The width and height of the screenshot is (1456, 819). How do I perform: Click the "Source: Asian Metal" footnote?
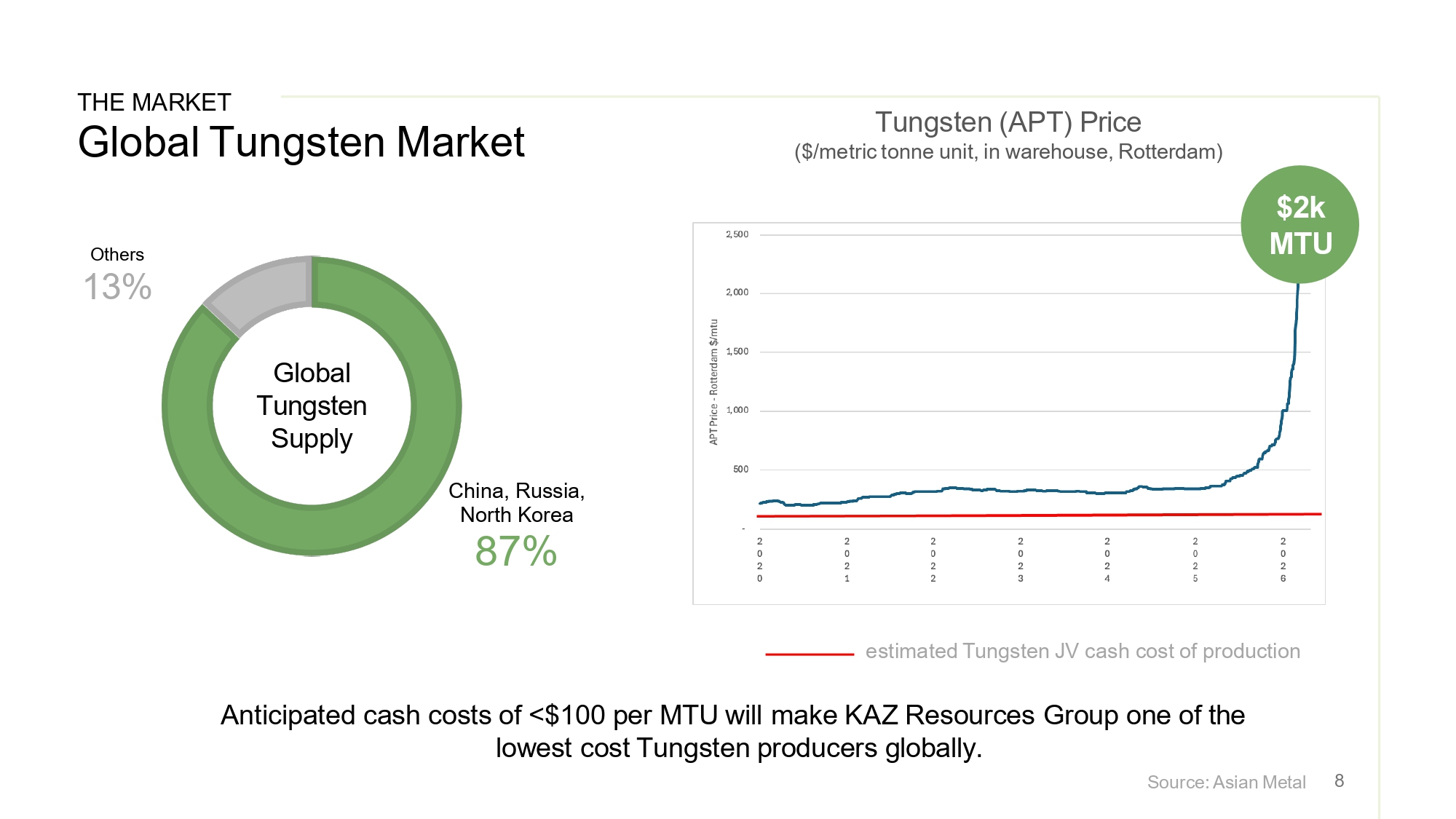pyautogui.click(x=1227, y=783)
